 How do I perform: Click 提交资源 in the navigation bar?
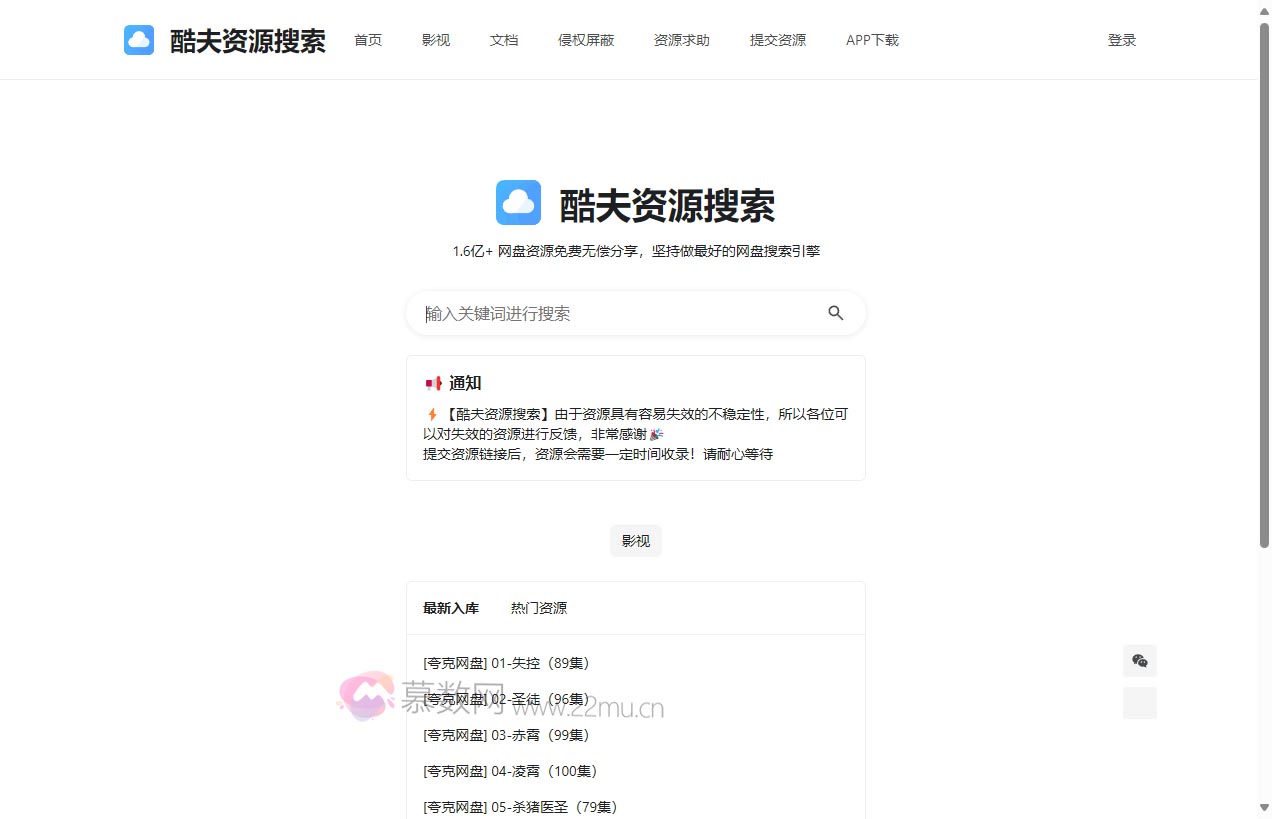tap(778, 40)
